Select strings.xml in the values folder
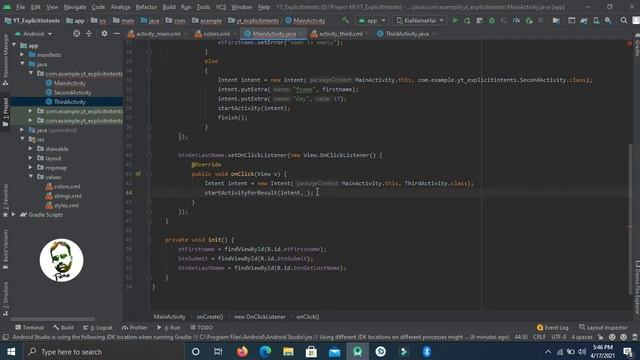 pos(67,196)
